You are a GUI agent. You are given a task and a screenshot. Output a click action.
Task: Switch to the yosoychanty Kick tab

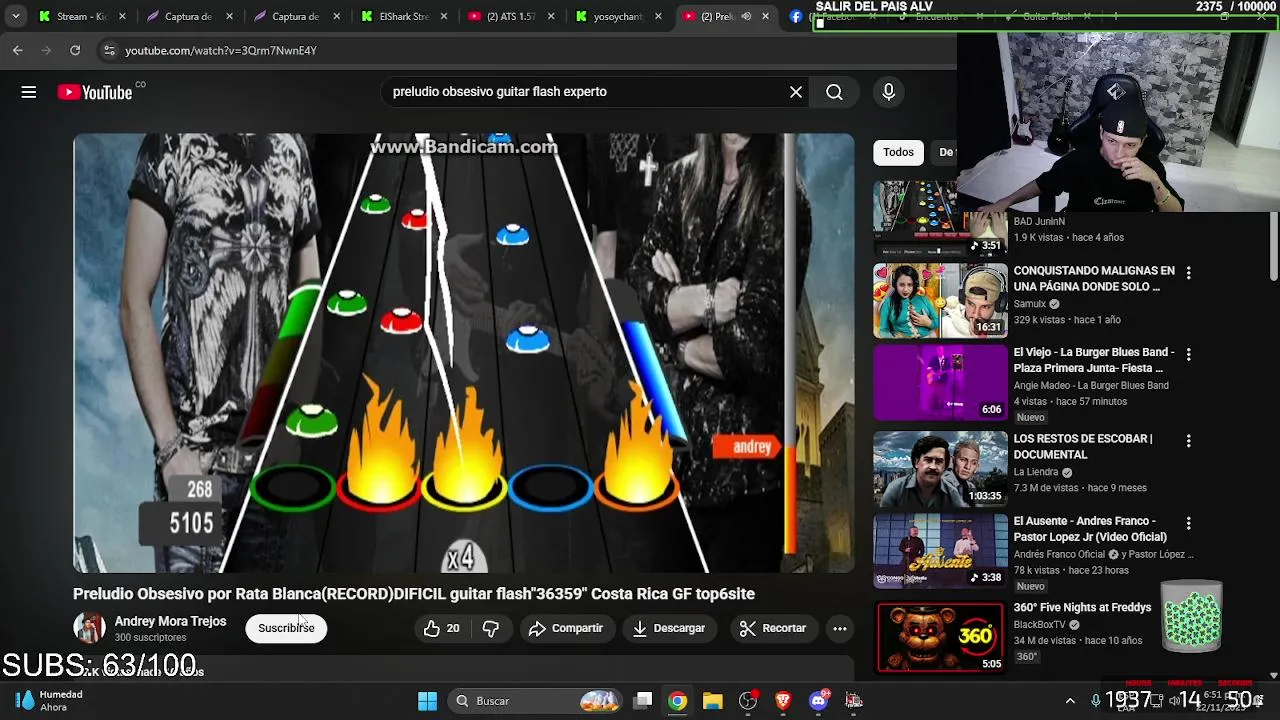point(619,16)
